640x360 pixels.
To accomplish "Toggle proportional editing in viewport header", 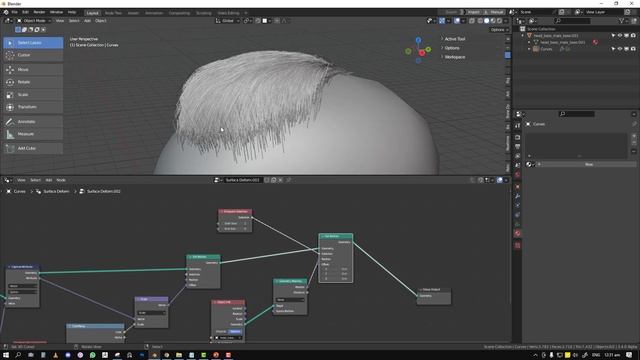I will (x=277, y=21).
